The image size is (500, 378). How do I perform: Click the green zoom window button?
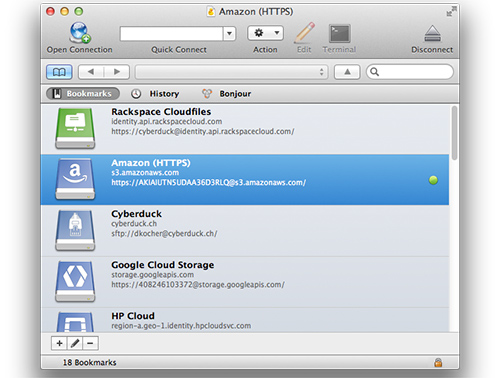[x=79, y=11]
